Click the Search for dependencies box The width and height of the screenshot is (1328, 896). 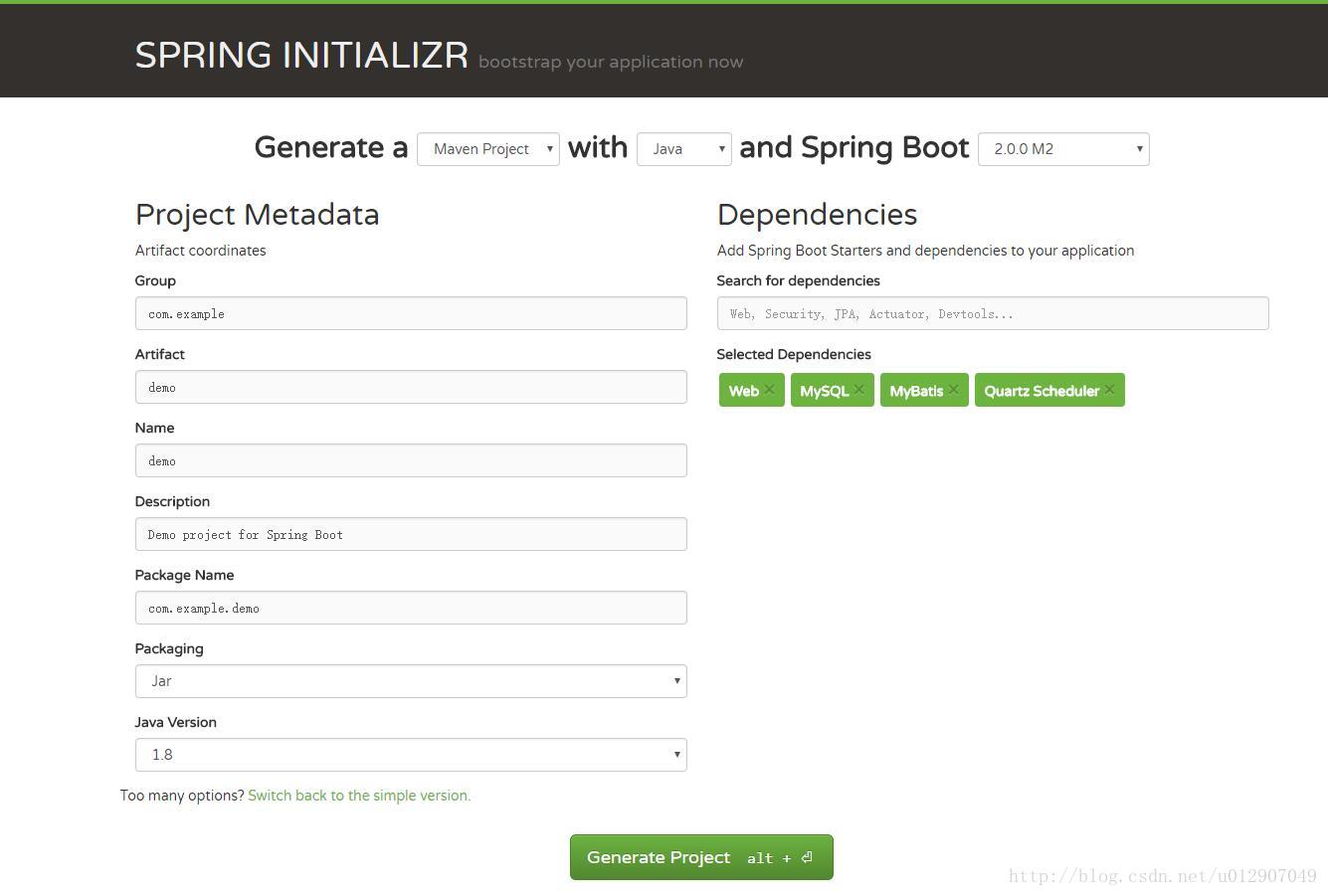[x=993, y=313]
